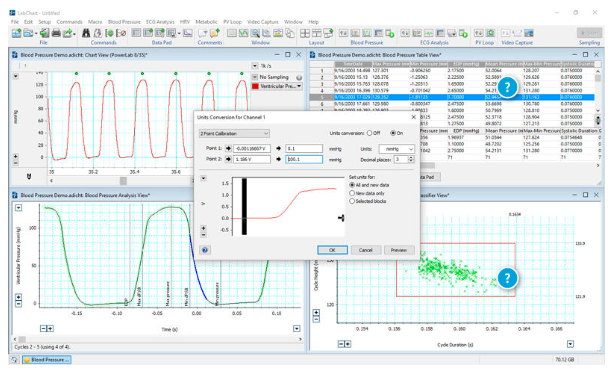The height and width of the screenshot is (372, 612).
Task: Click Blood Pressure group's green play icon
Action: coord(390,34)
